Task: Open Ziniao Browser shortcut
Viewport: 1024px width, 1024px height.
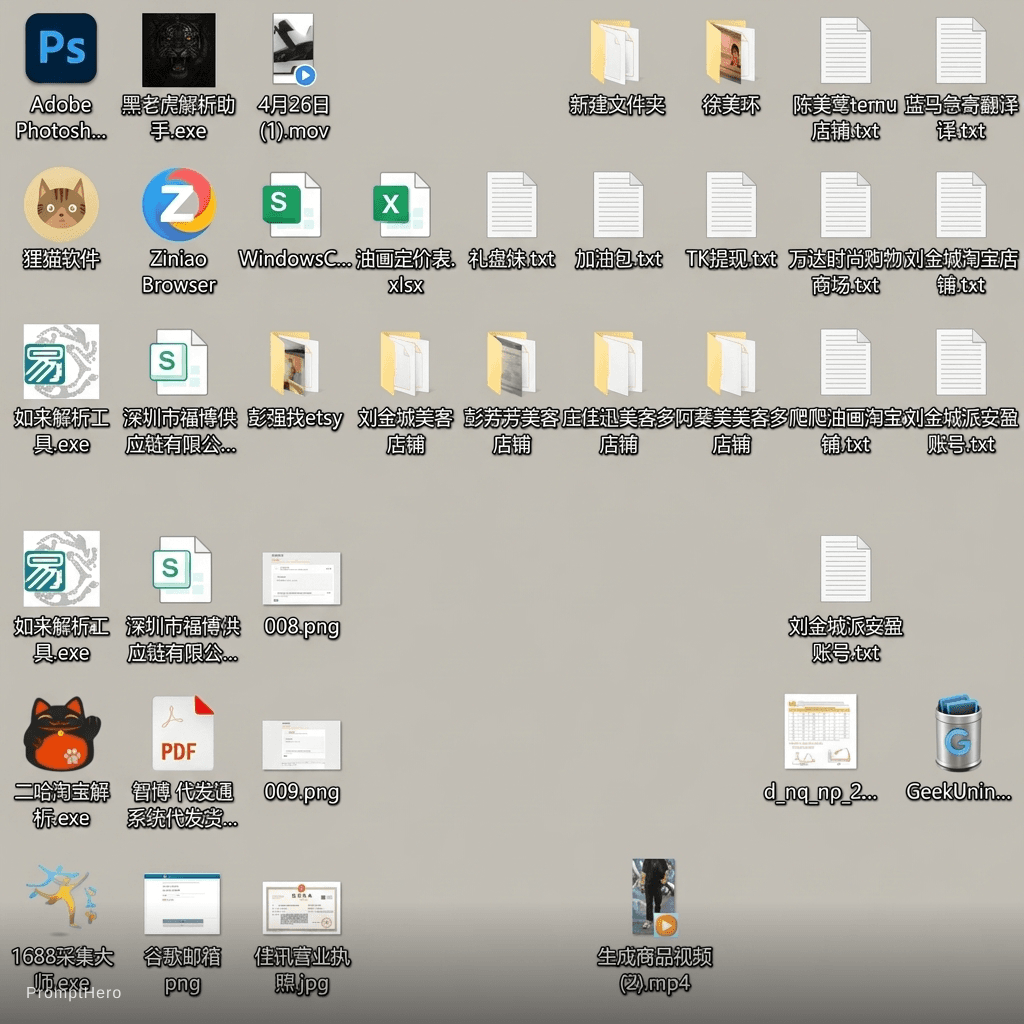Action: tap(179, 204)
